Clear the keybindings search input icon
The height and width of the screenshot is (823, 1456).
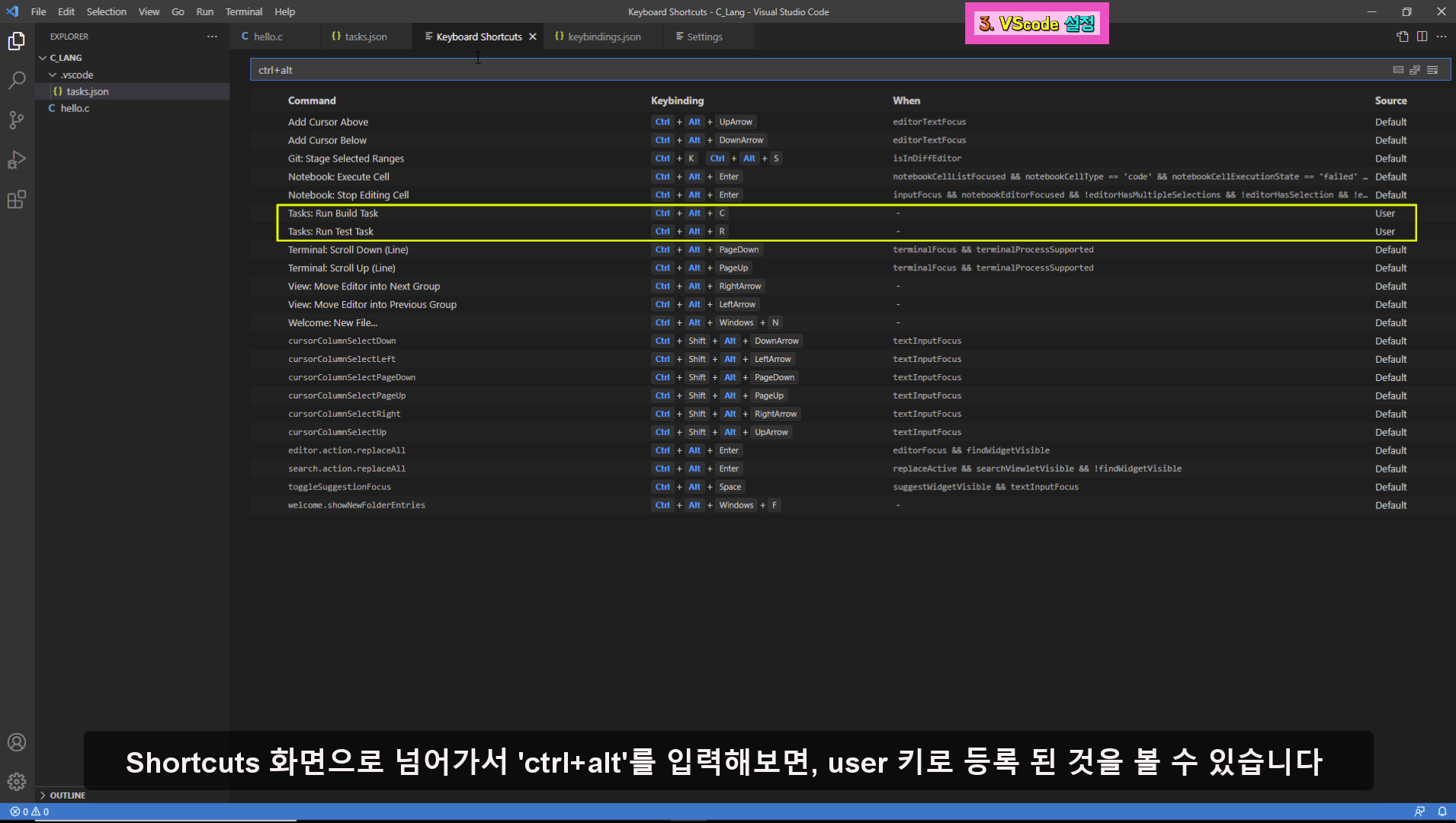tap(1432, 69)
